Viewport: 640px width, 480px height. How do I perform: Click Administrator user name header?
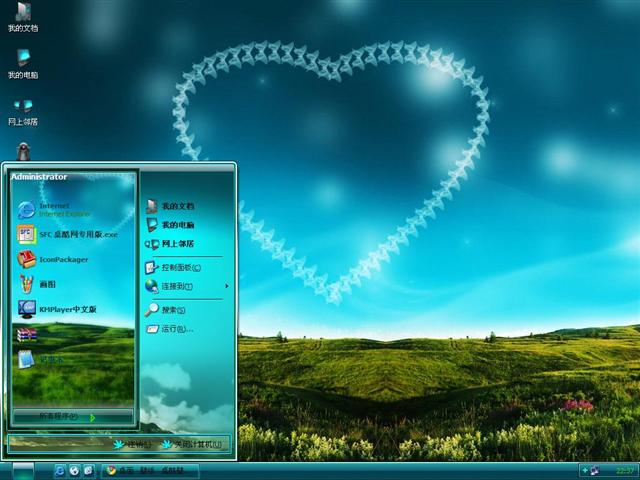click(x=39, y=177)
